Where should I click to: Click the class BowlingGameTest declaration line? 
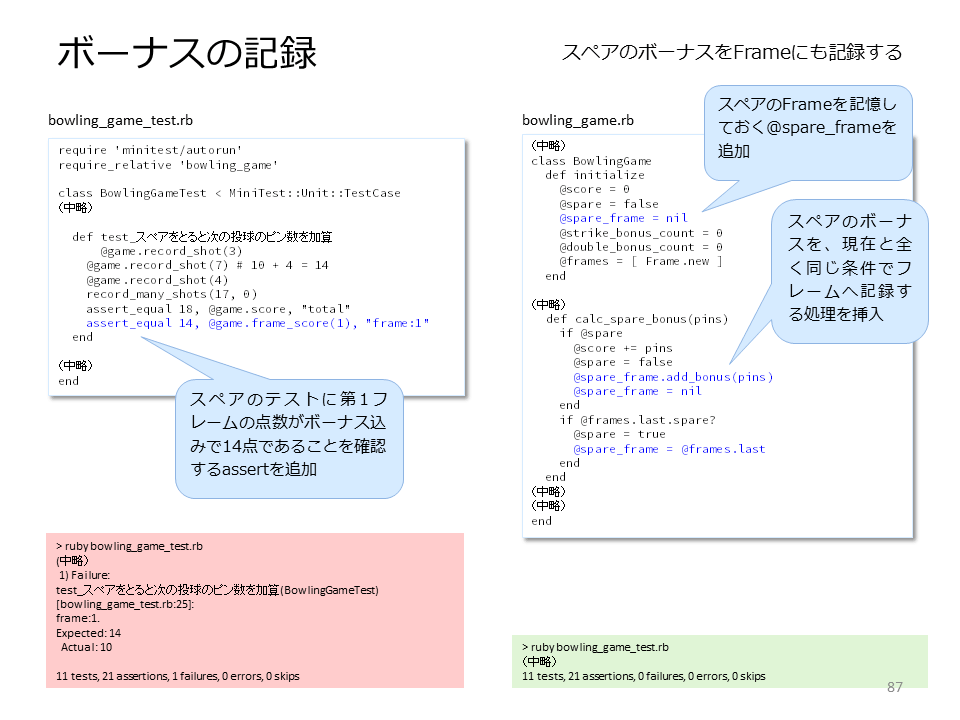pos(229,193)
